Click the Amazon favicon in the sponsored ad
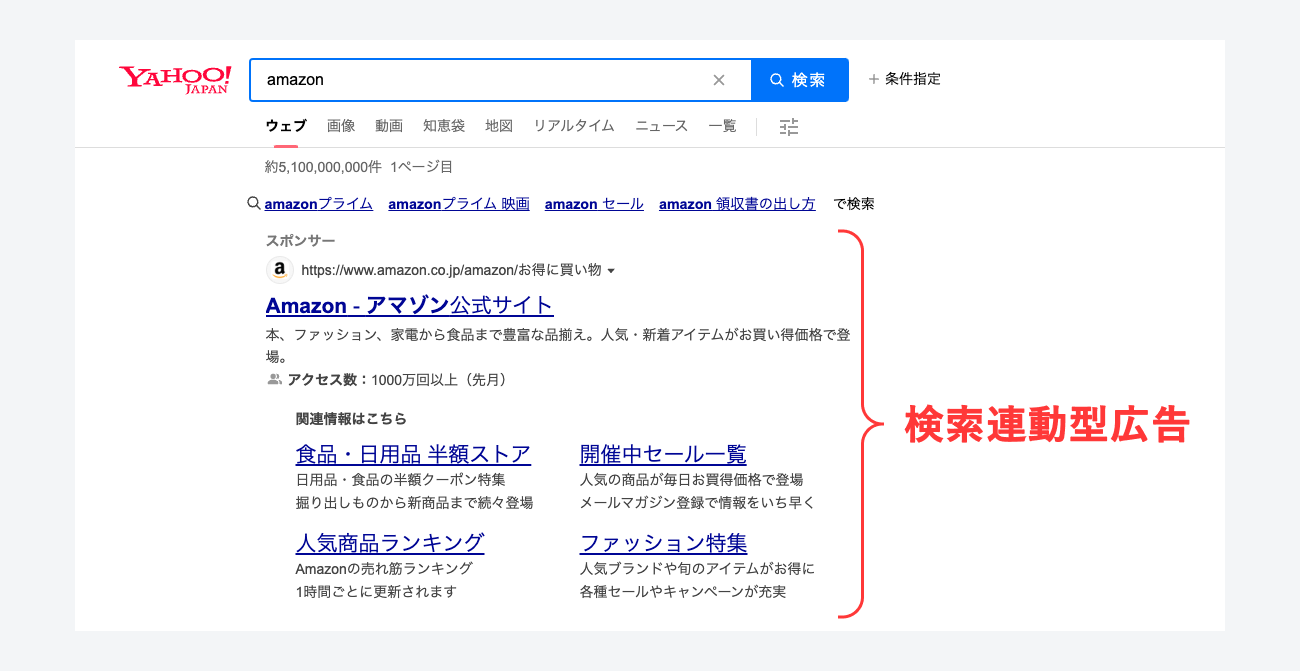The width and height of the screenshot is (1300, 671). [x=280, y=270]
